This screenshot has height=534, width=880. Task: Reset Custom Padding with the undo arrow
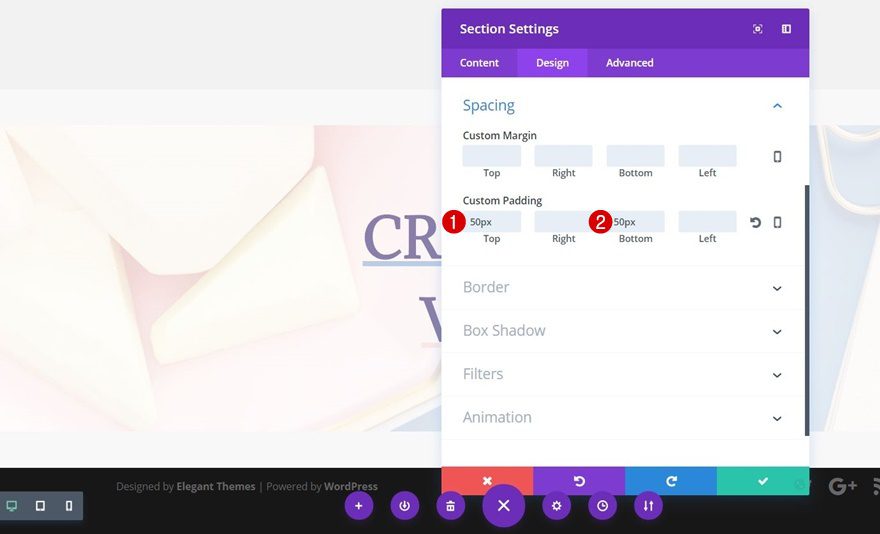[755, 222]
